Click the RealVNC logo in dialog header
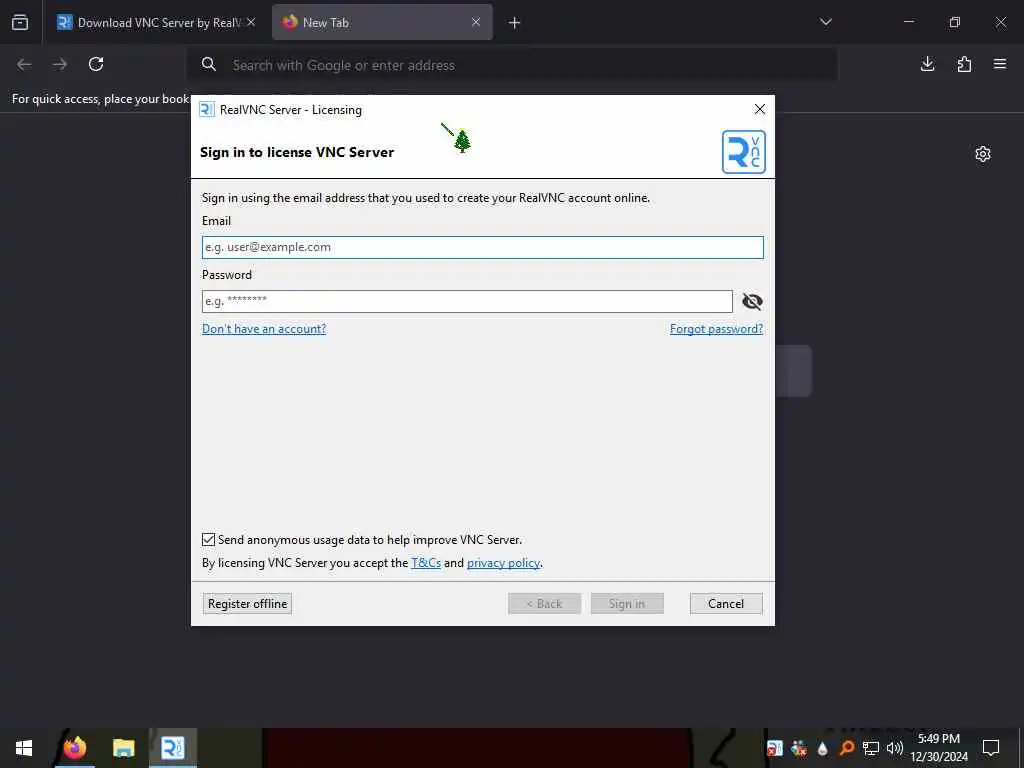Viewport: 1024px width, 768px height. (743, 152)
